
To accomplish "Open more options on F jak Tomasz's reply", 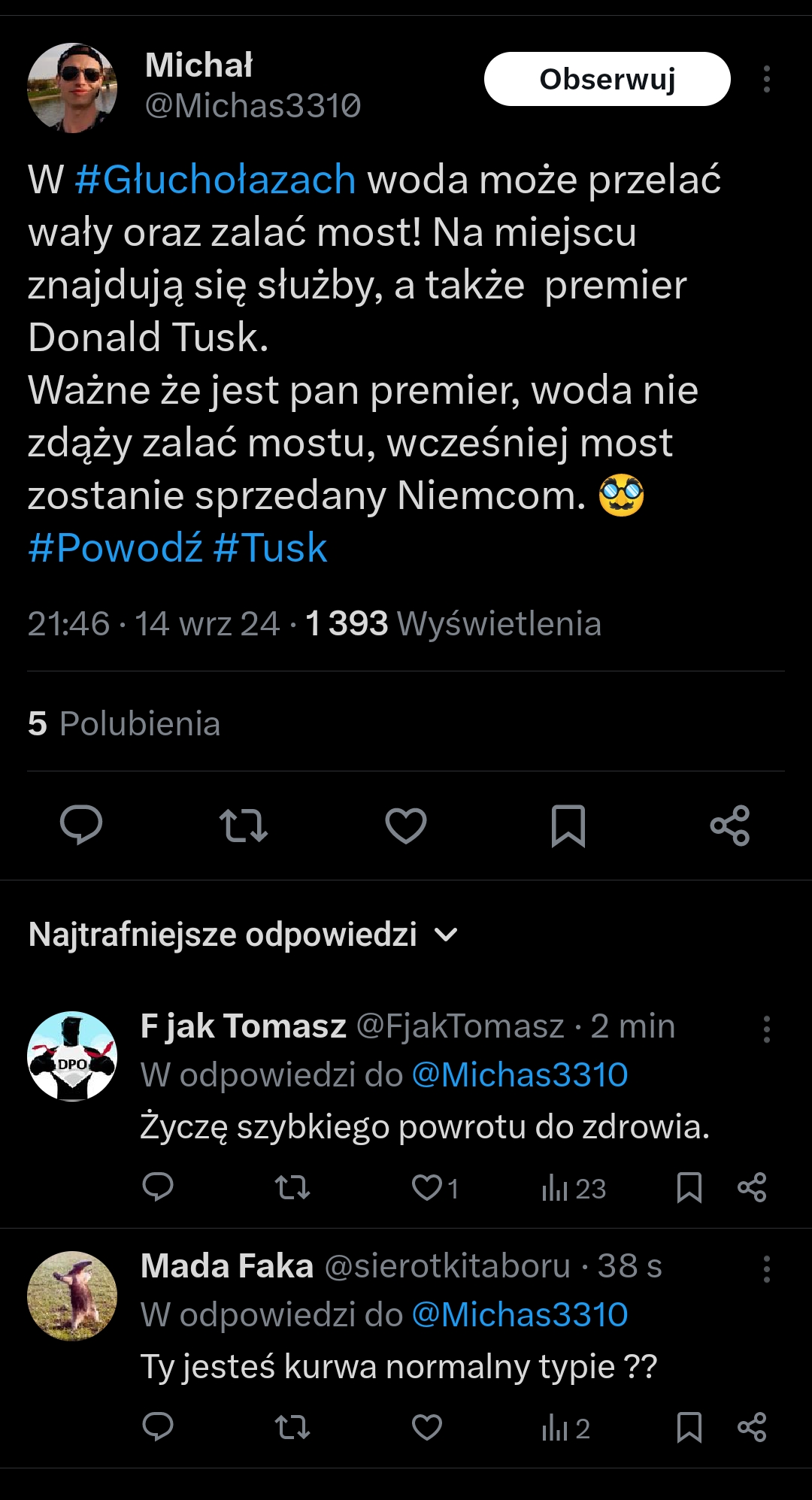I will (766, 1029).
